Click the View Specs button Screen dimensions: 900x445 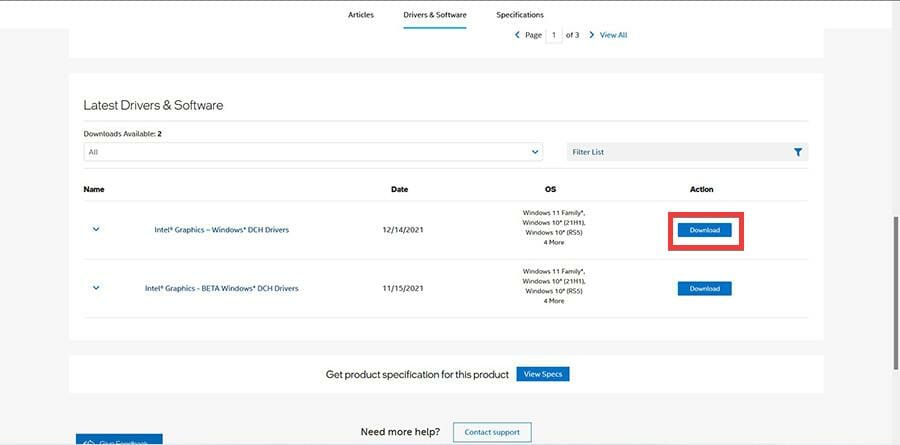click(543, 374)
